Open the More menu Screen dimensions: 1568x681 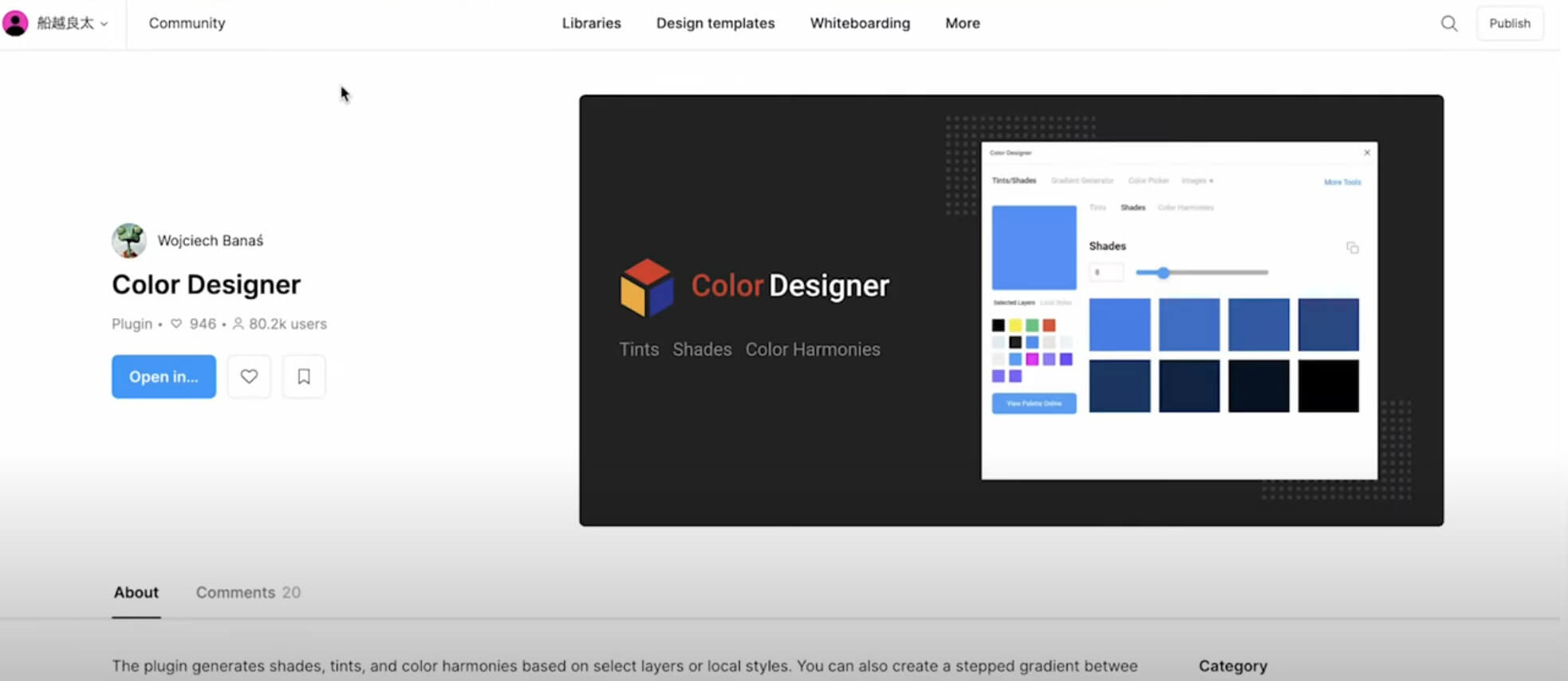tap(963, 23)
